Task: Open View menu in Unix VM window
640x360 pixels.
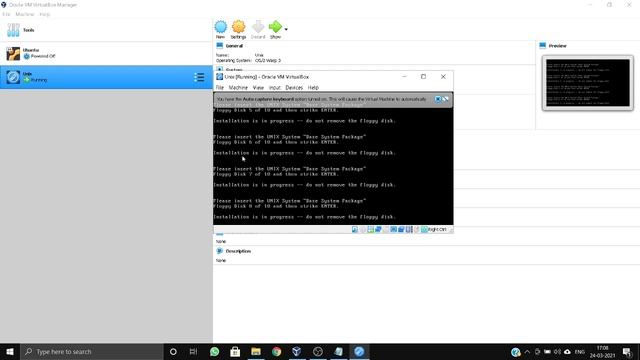Action: click(258, 87)
